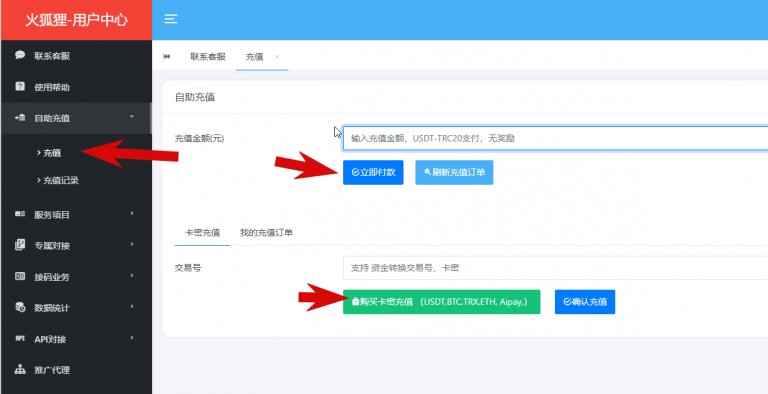Click the question mark icon beside 使用帮助
This screenshot has width=768, height=394.
20,87
